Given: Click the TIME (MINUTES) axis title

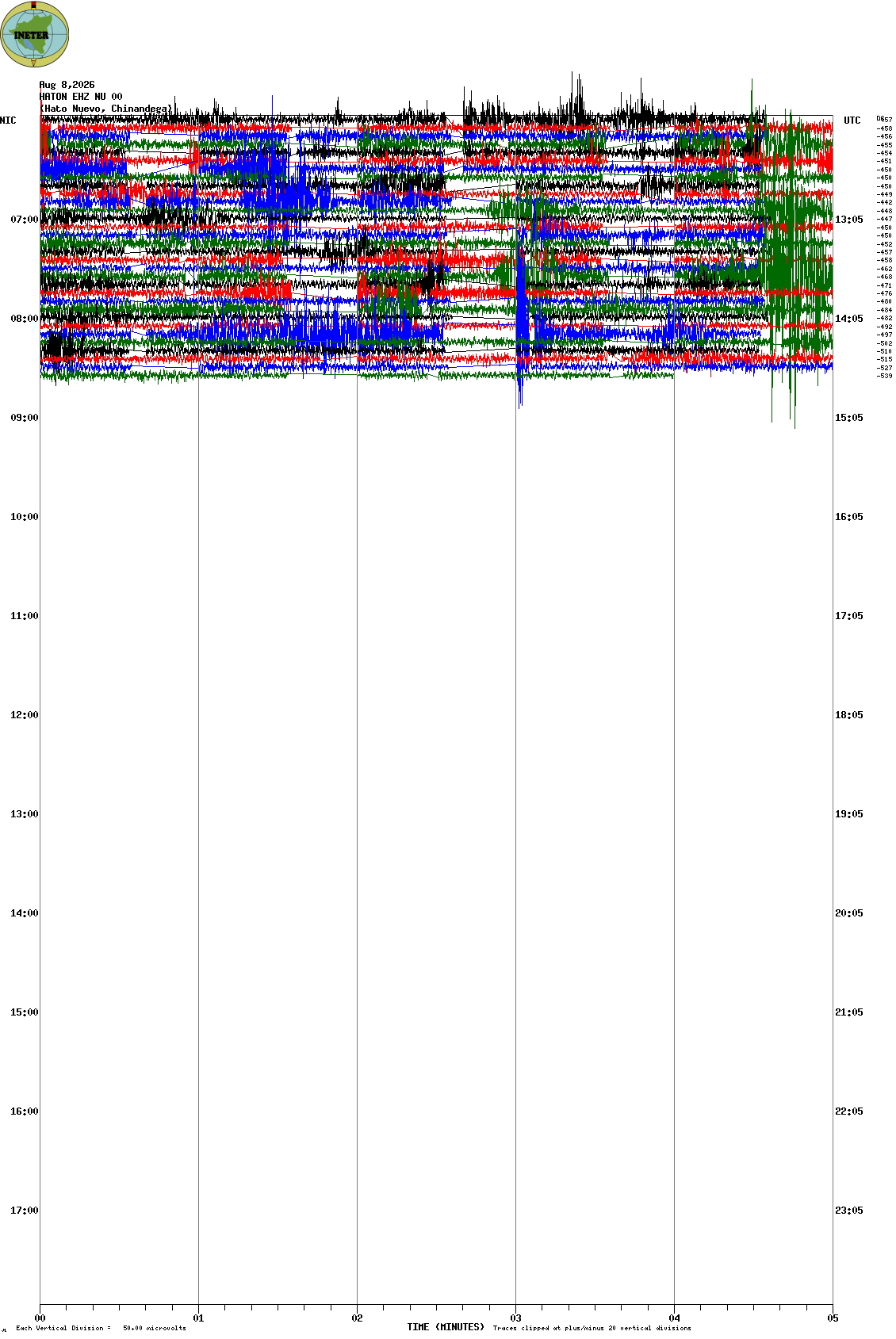Looking at the screenshot, I should tap(446, 1327).
